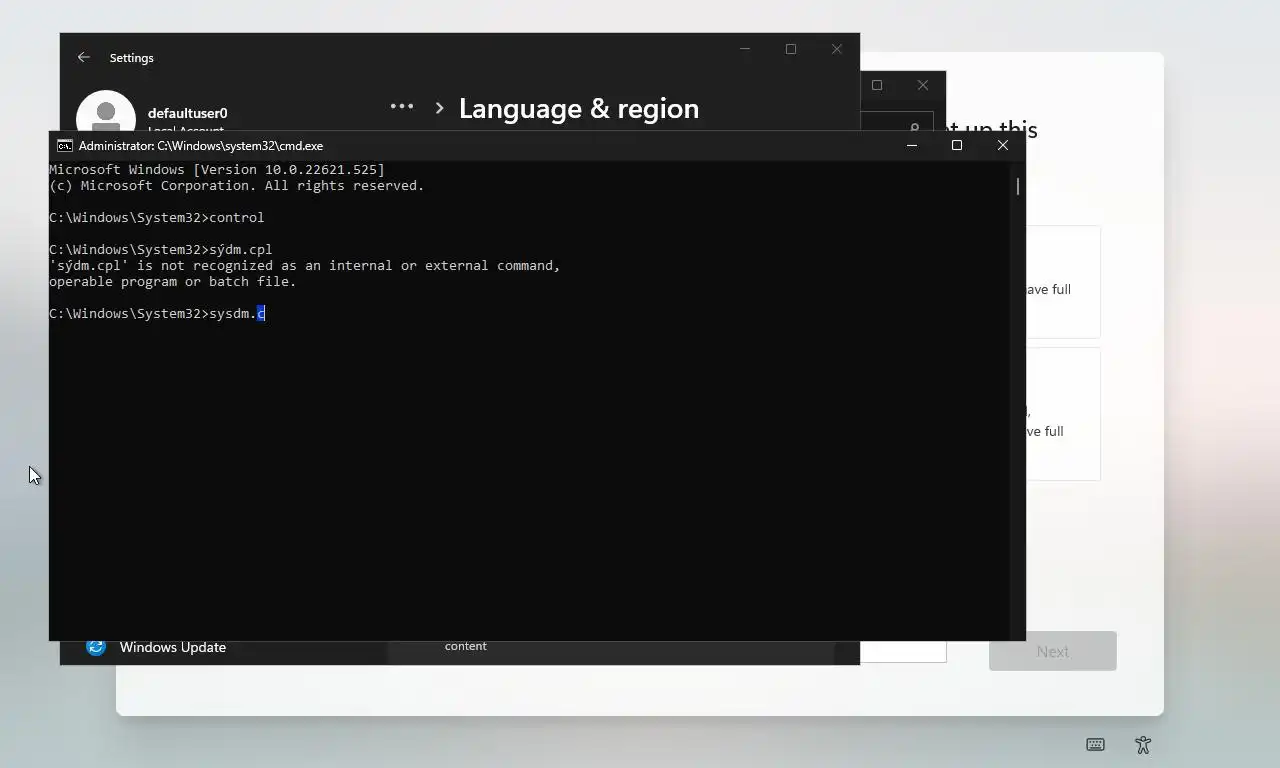1280x768 pixels.
Task: Click the Next button in setup
Action: 1053,651
